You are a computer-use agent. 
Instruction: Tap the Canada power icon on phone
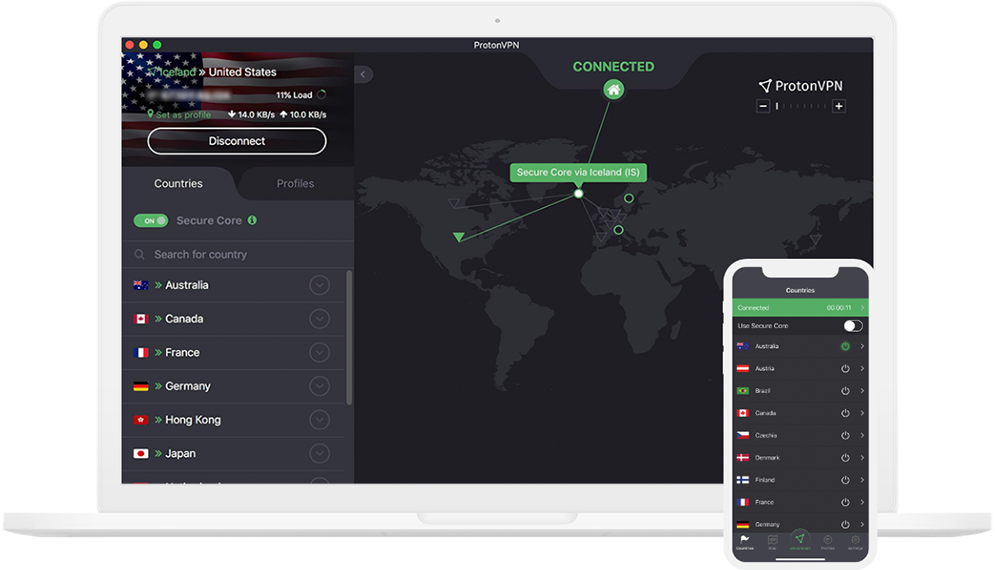tap(845, 413)
